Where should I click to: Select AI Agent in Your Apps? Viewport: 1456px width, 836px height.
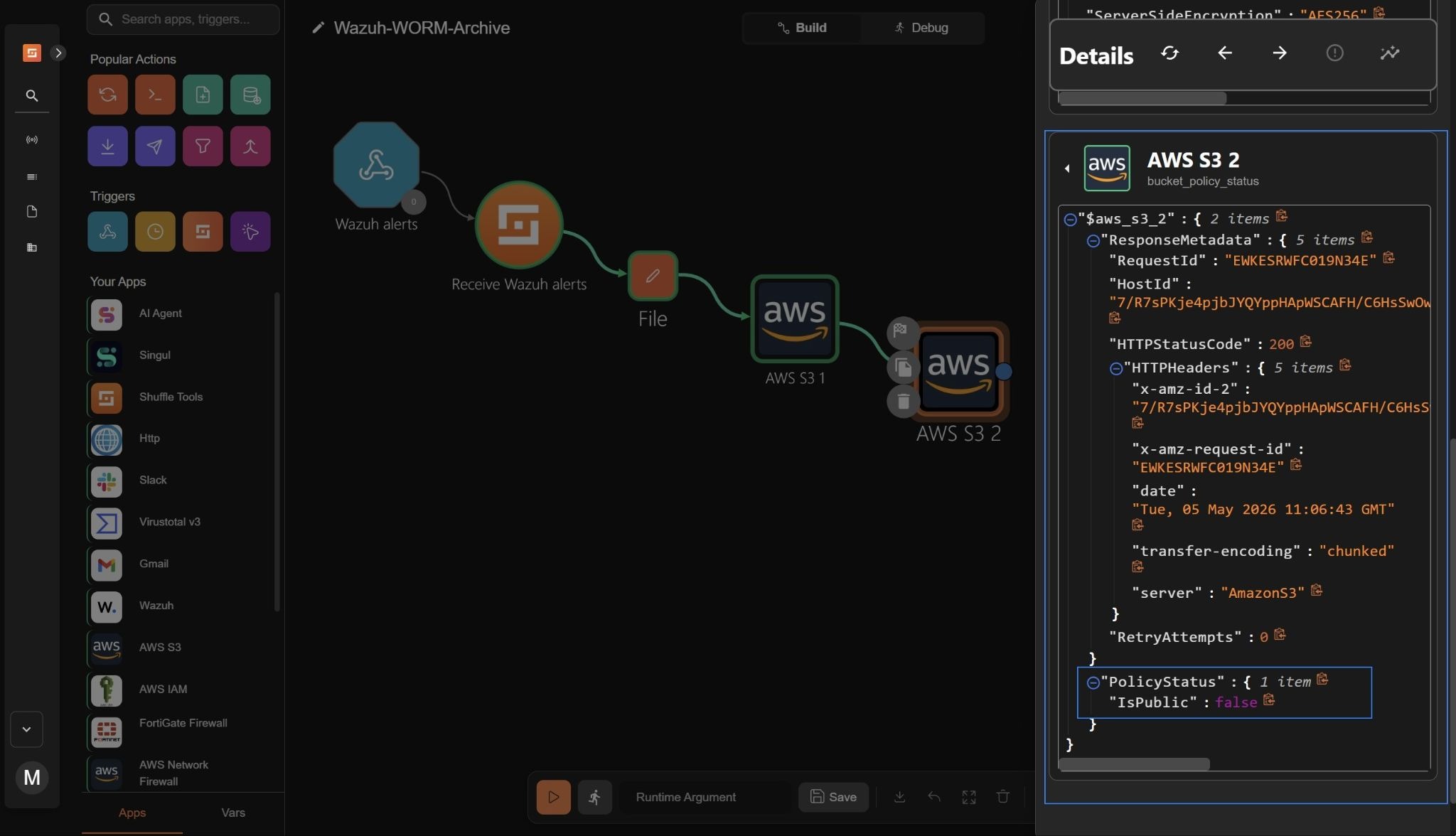pos(179,314)
